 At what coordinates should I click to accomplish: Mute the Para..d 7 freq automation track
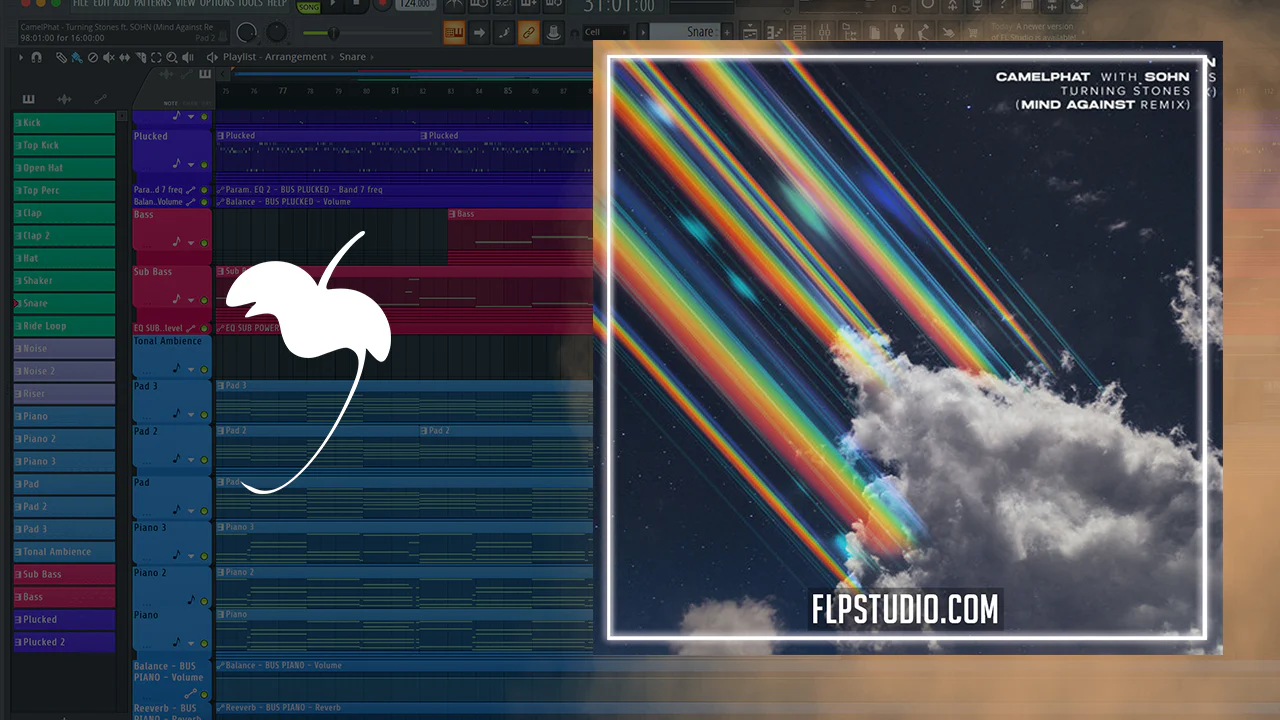205,189
